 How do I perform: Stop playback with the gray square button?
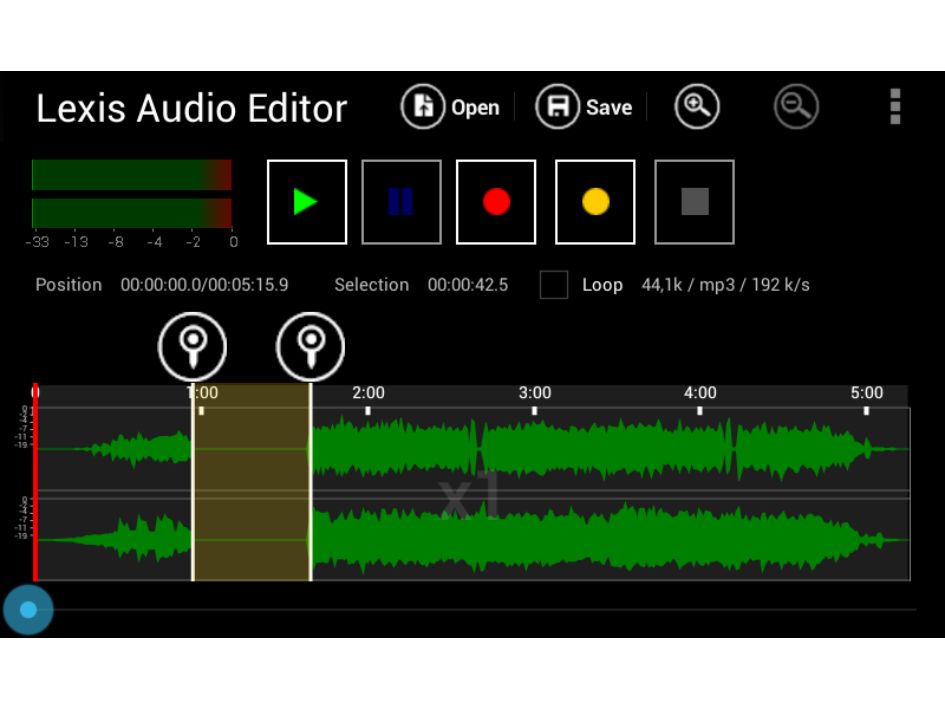point(694,202)
